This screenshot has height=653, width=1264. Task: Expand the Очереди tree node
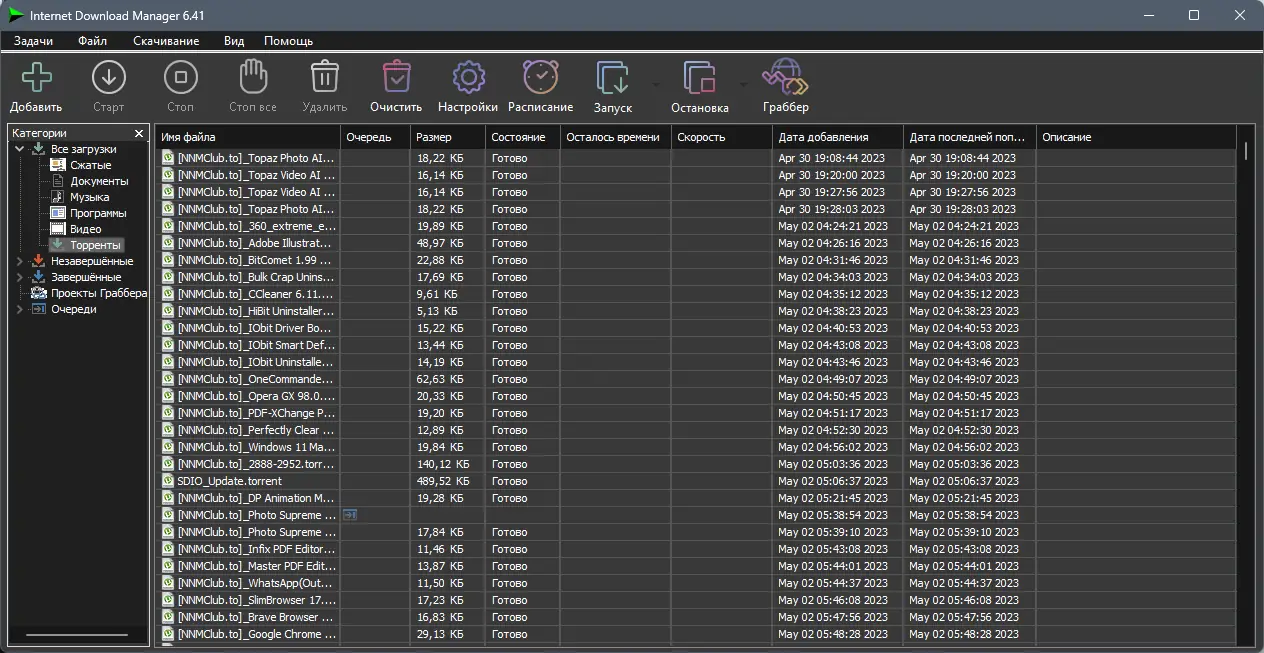pyautogui.click(x=20, y=309)
